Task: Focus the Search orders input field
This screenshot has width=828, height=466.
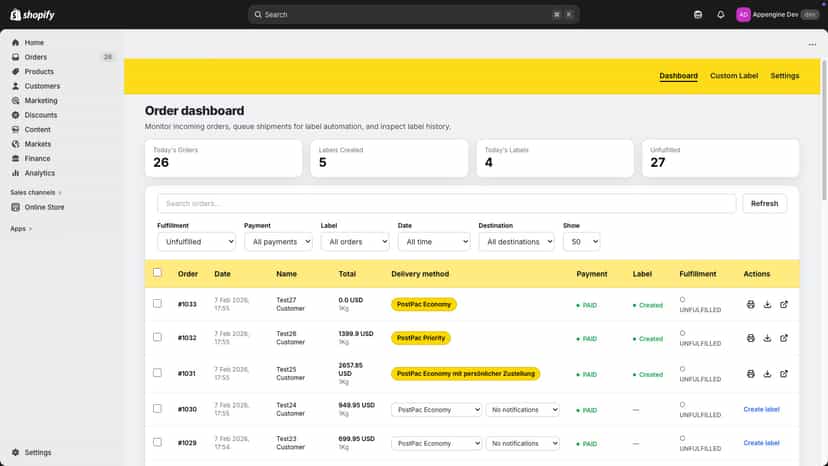Action: click(x=446, y=203)
